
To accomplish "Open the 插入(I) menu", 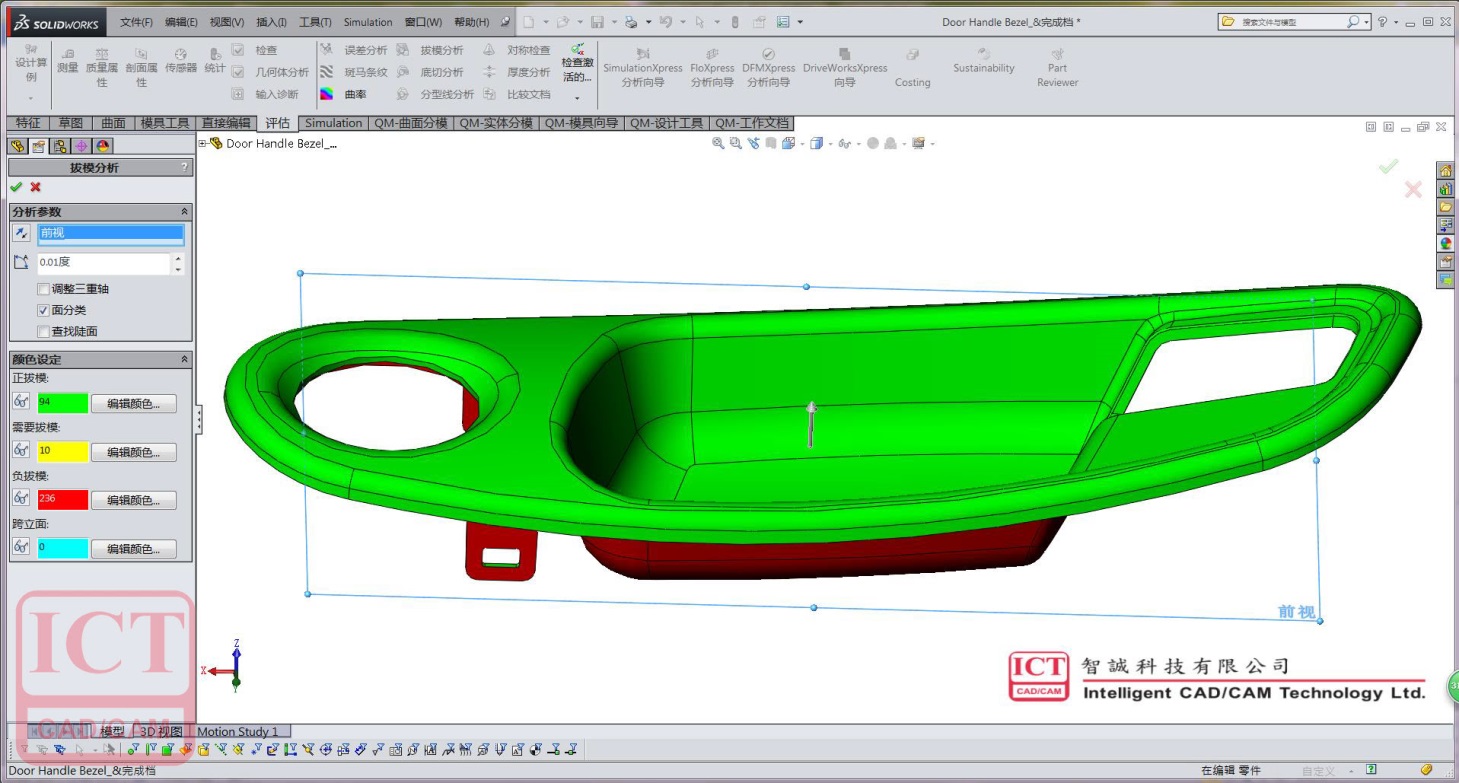I will pos(271,22).
